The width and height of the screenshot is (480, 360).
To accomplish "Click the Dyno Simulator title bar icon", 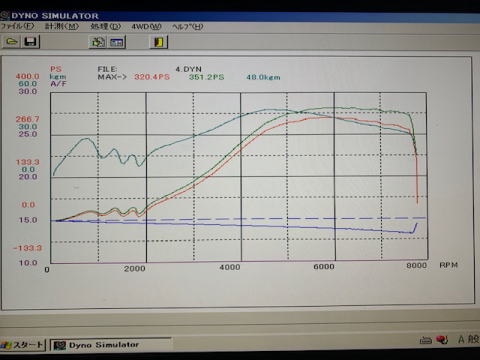I will 5,15.
